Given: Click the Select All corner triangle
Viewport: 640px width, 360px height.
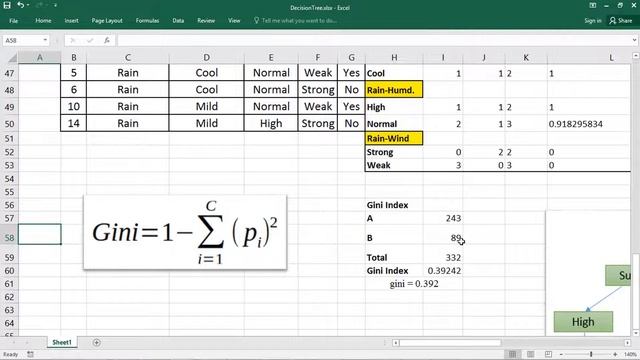Looking at the screenshot, I should (12, 58).
